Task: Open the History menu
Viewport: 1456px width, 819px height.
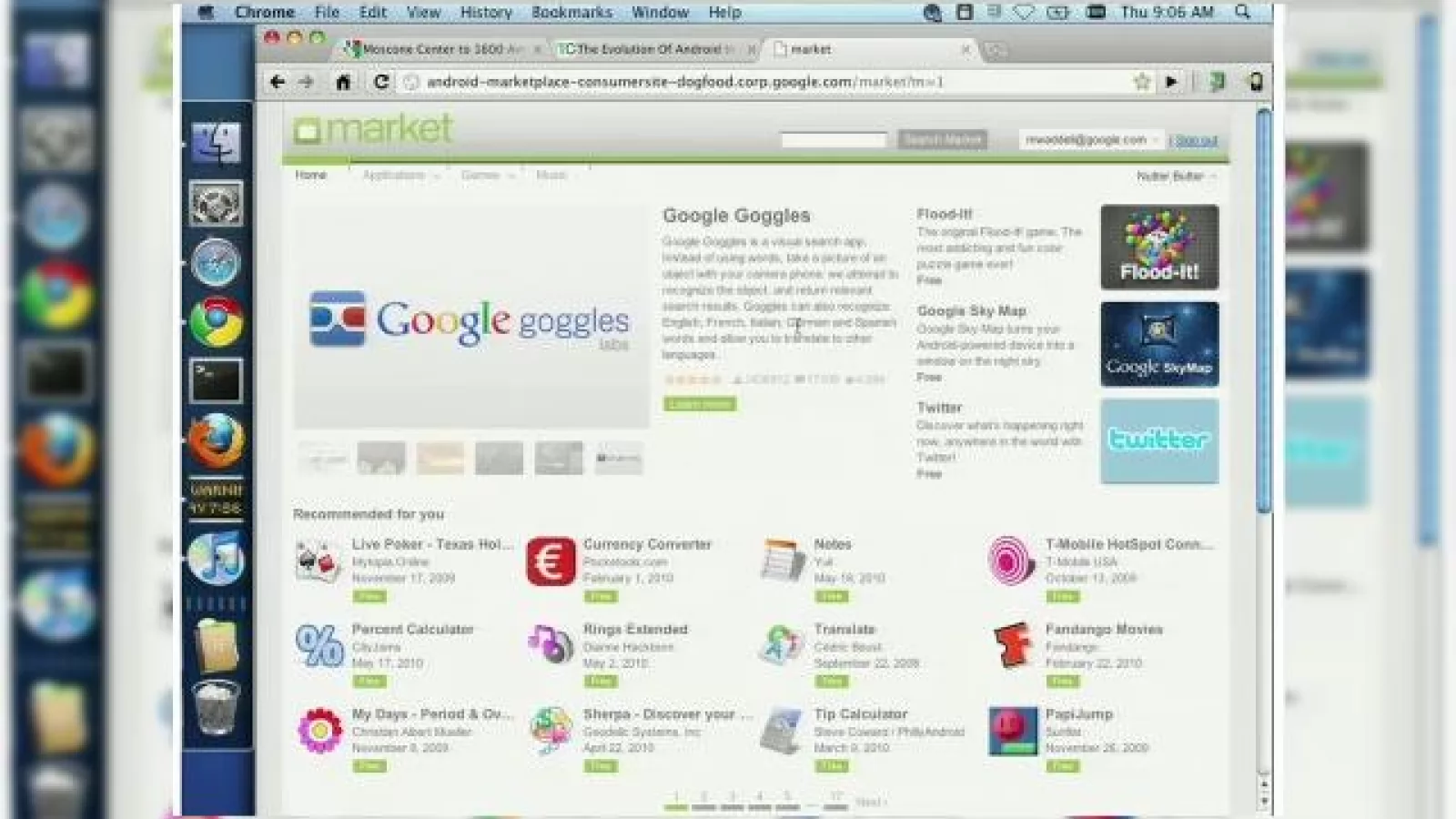Action: click(486, 12)
